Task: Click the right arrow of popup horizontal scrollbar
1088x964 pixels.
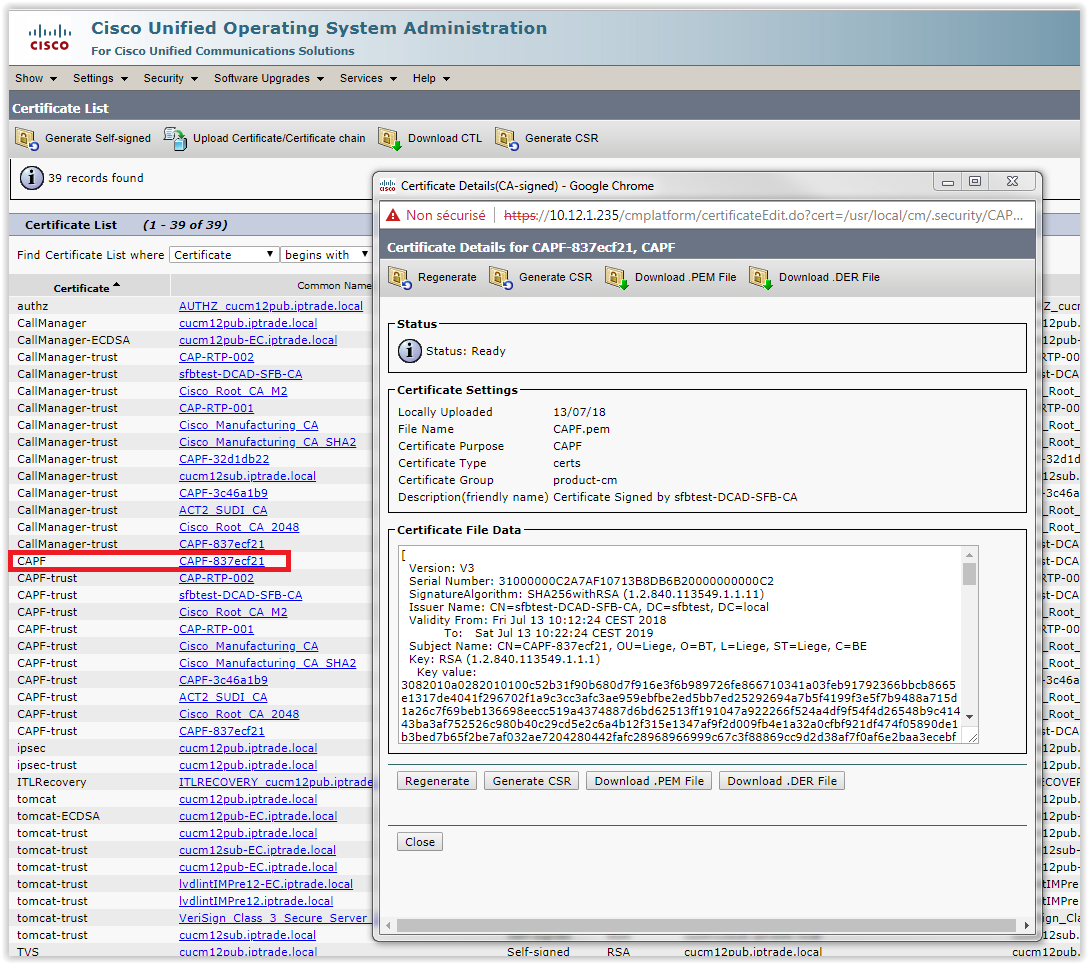Action: tap(1026, 925)
